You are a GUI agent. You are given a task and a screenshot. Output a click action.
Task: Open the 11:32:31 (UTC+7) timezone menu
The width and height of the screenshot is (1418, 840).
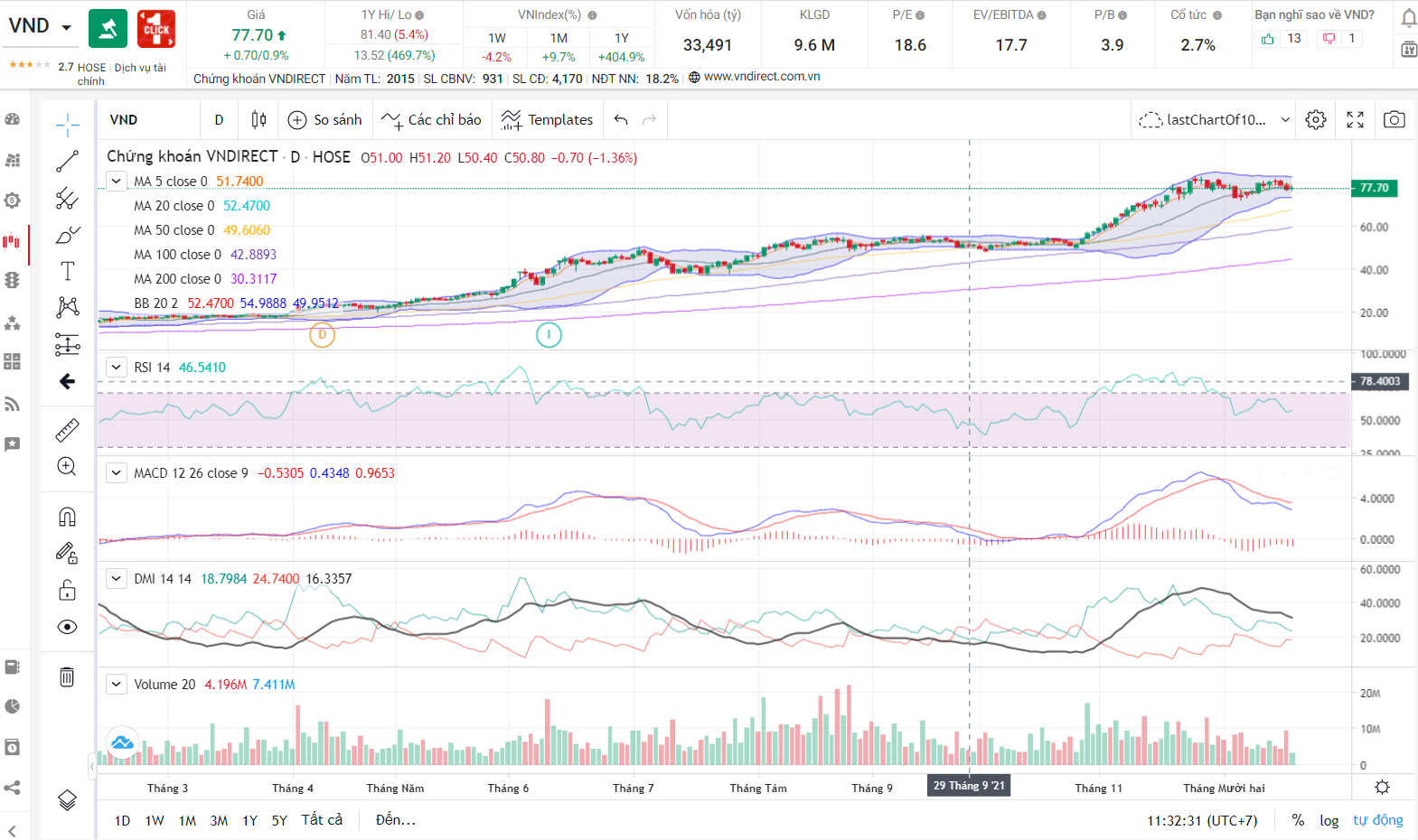pyautogui.click(x=1202, y=821)
